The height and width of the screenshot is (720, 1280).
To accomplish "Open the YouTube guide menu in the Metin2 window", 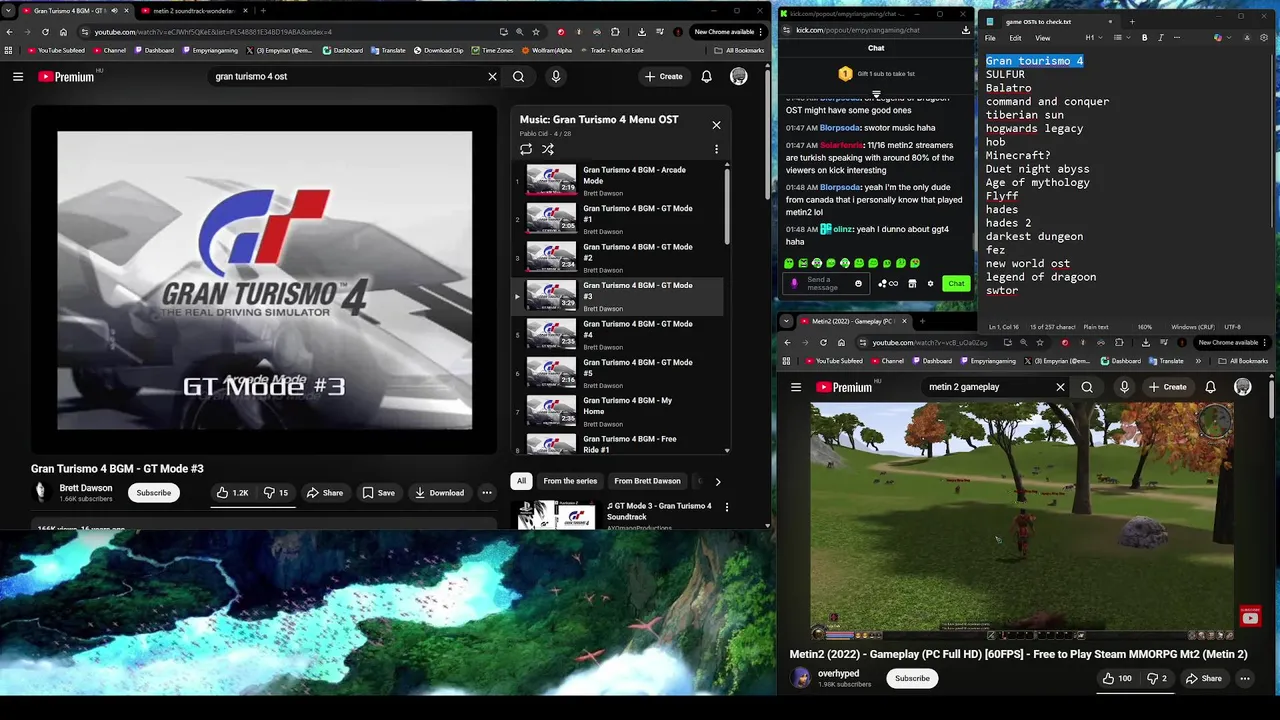I will point(796,387).
